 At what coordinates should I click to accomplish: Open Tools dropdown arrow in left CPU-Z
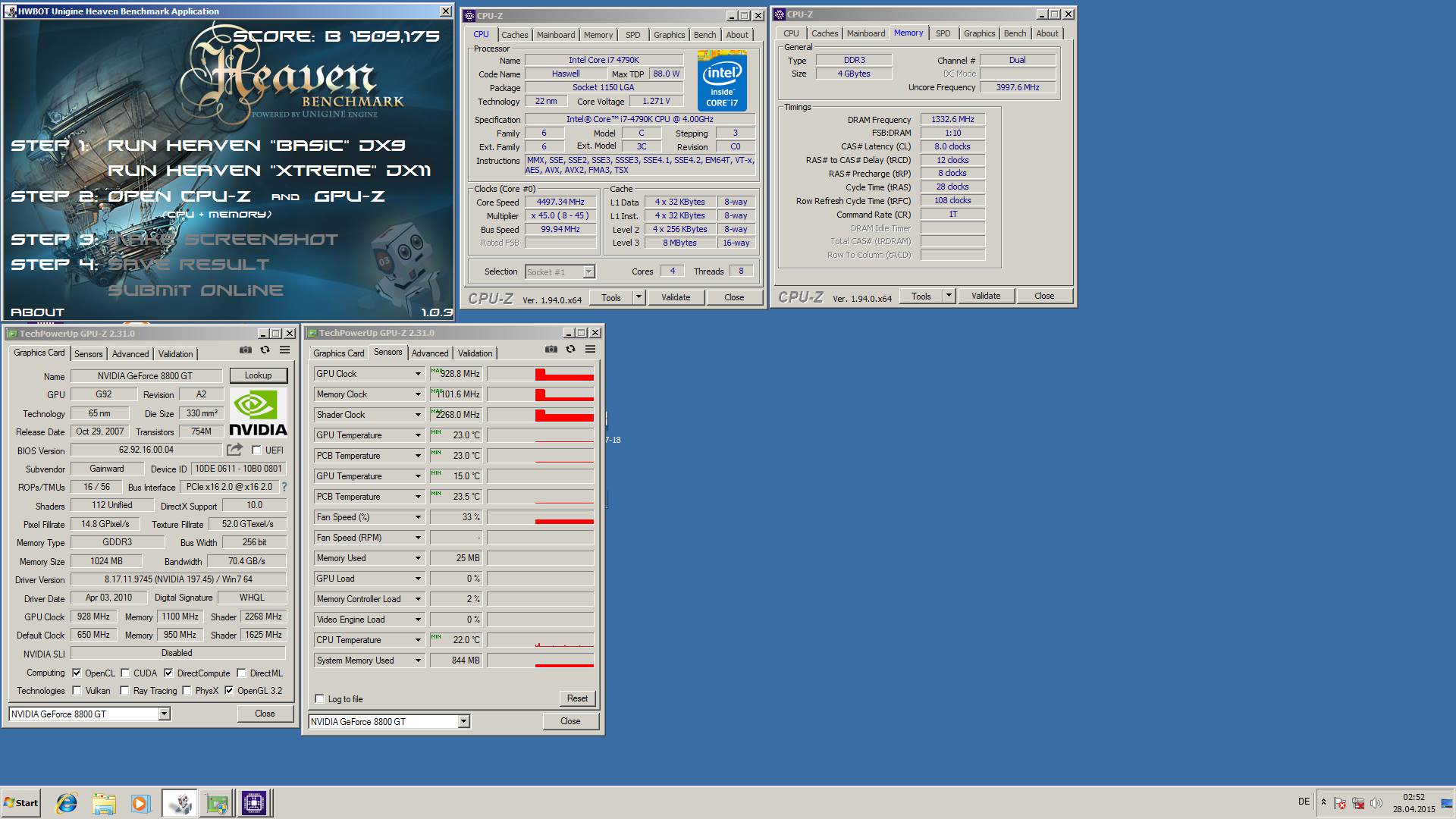coord(639,297)
